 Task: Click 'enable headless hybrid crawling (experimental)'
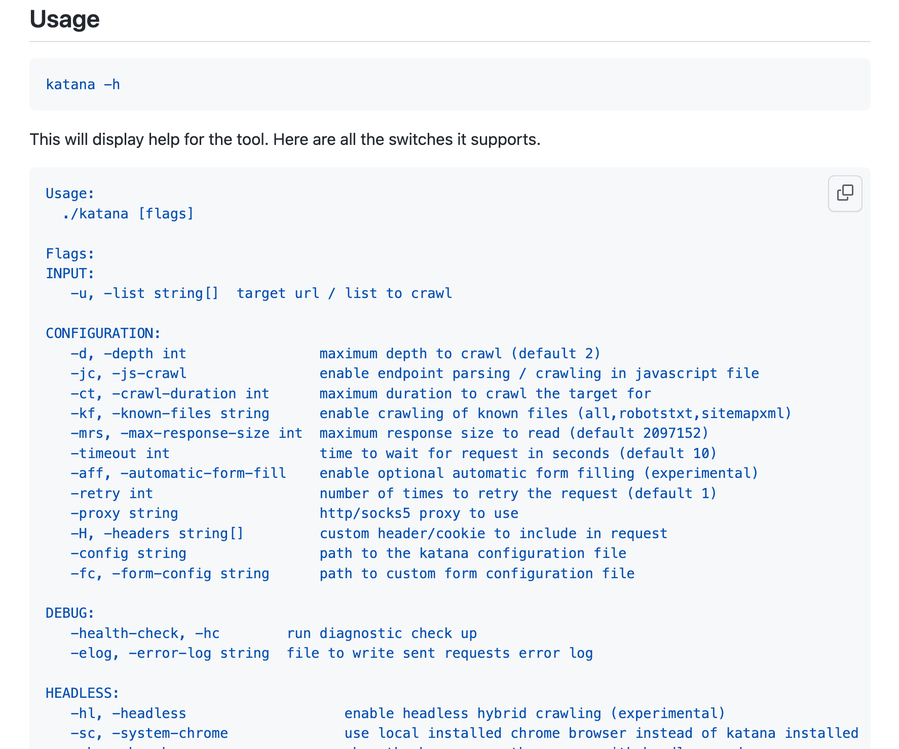[534, 713]
